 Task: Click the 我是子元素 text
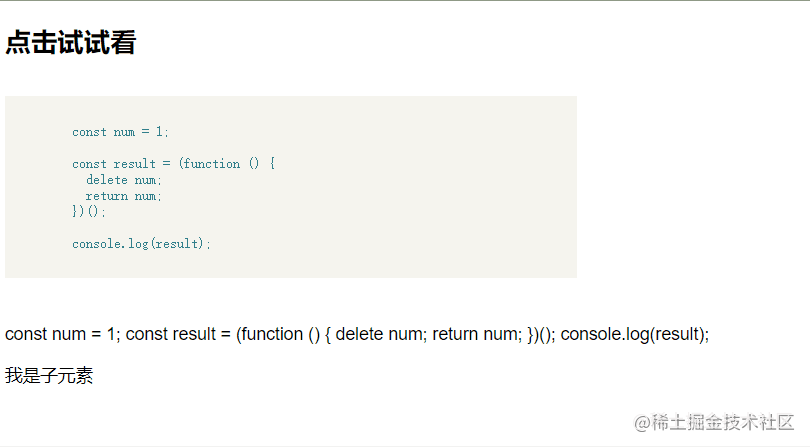click(x=49, y=376)
